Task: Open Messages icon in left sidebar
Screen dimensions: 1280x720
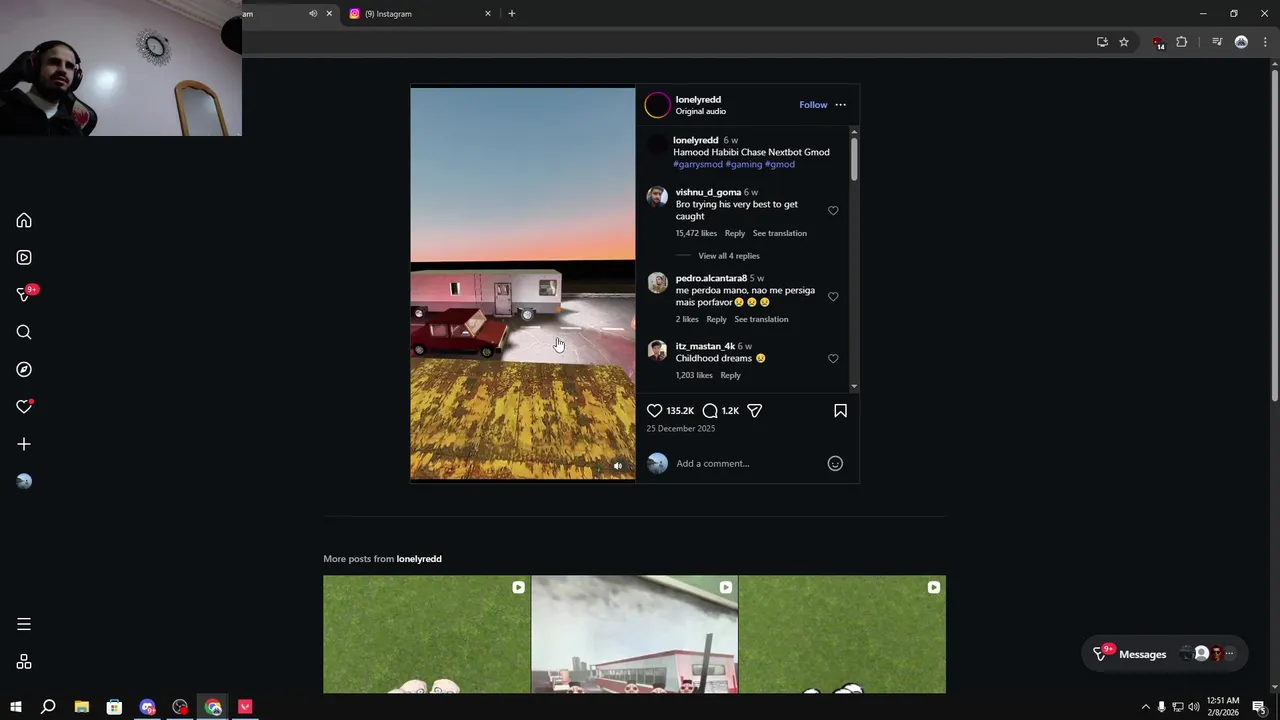Action: coord(24,294)
